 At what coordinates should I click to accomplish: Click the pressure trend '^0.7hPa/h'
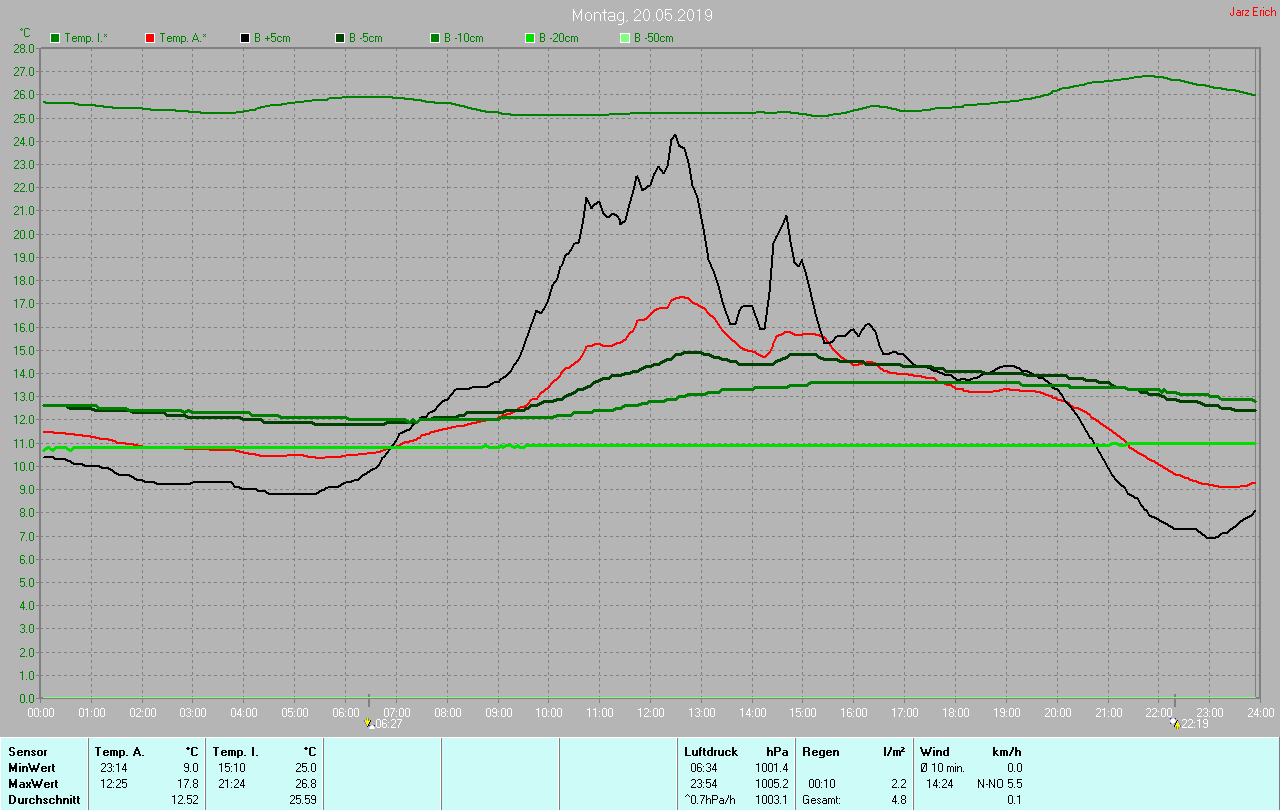tap(710, 799)
